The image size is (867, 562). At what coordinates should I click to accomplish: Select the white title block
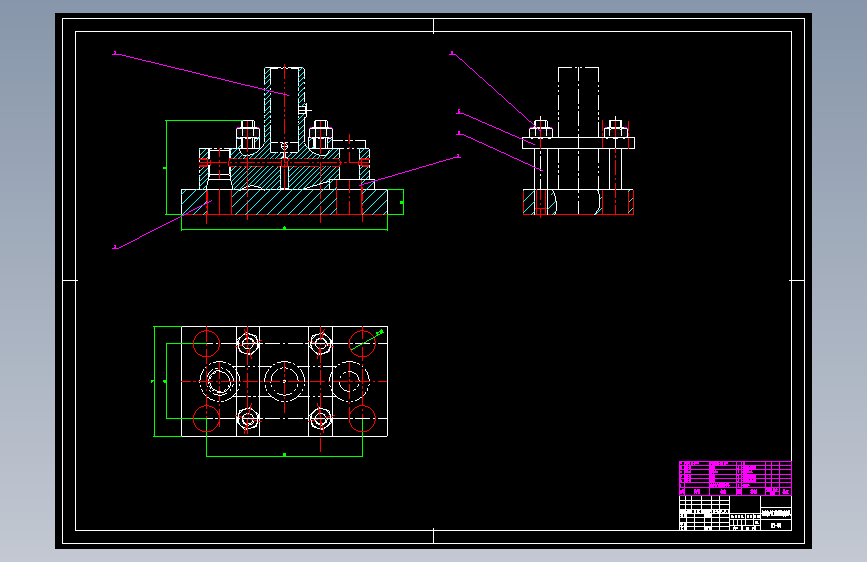(x=735, y=513)
